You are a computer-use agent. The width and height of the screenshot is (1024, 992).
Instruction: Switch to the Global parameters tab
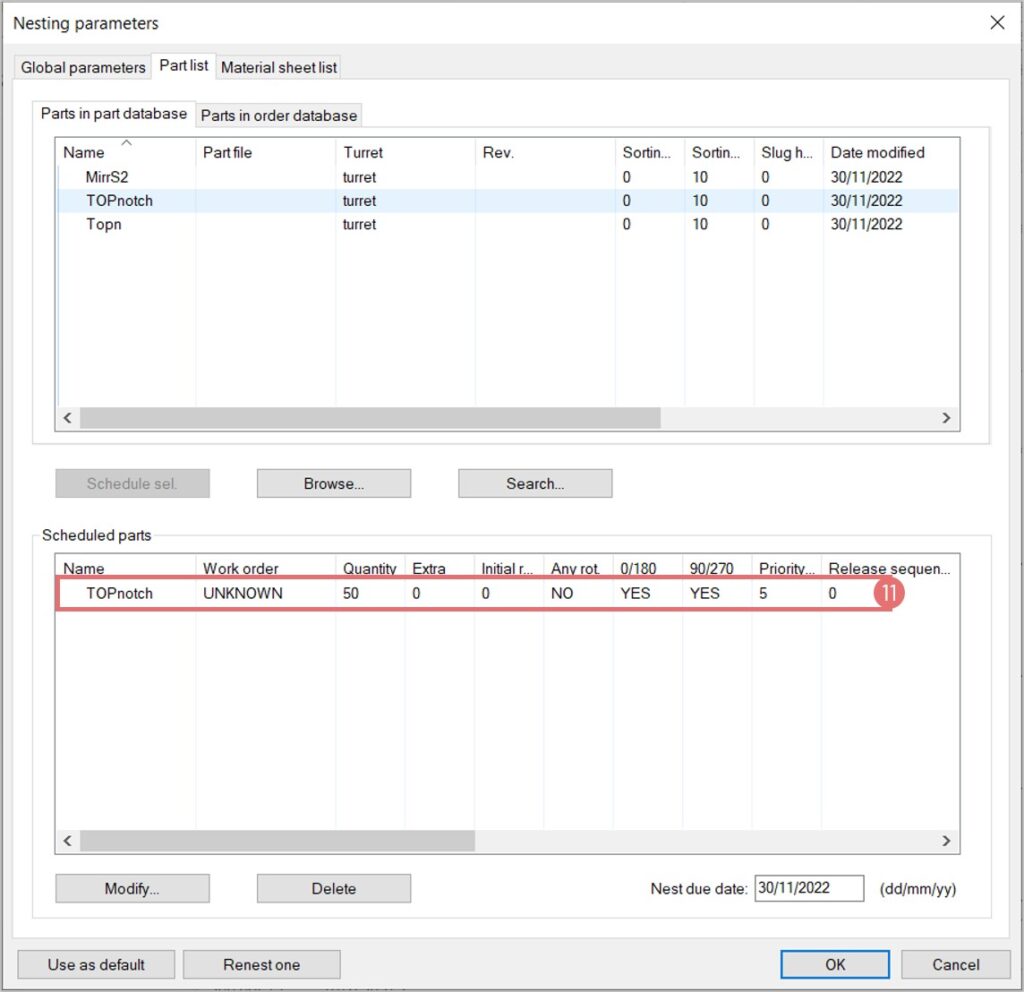coord(83,68)
